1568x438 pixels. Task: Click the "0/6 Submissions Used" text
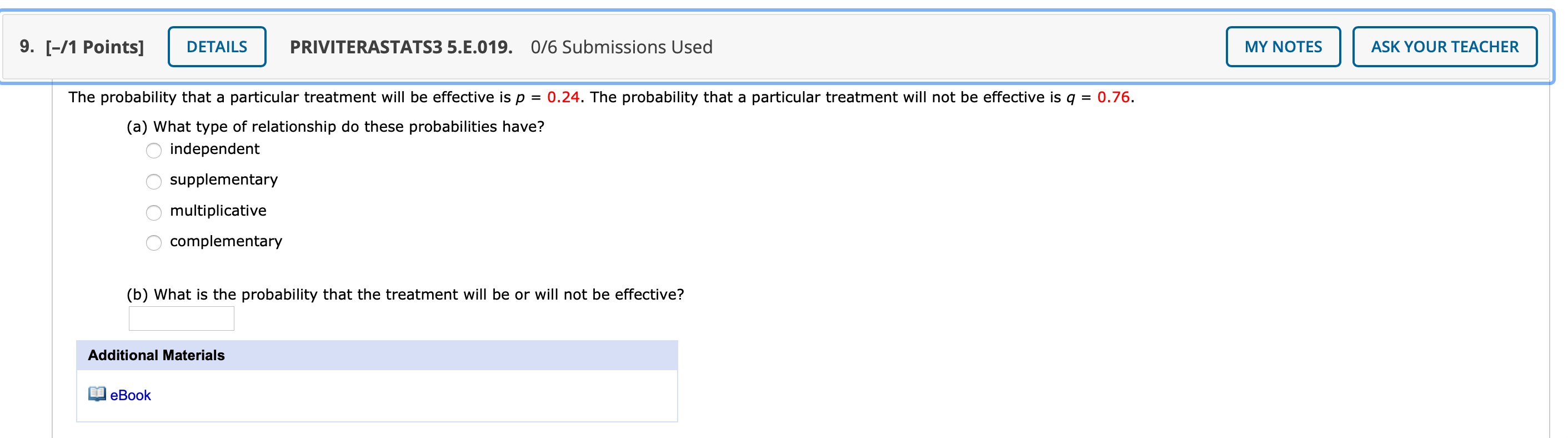(x=621, y=47)
